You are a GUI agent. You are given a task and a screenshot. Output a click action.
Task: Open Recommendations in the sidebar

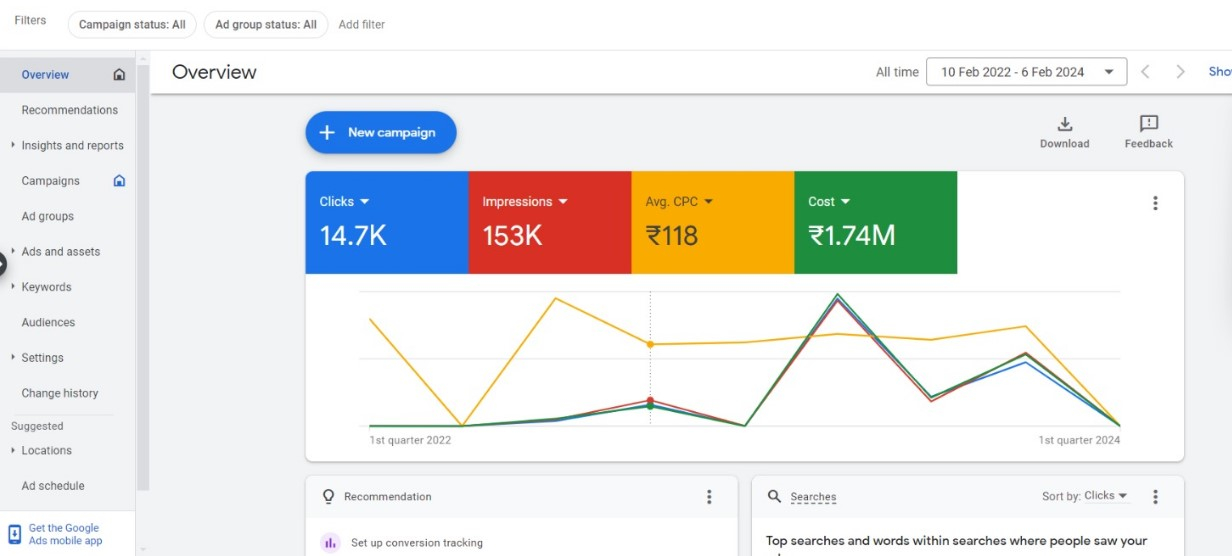(69, 110)
